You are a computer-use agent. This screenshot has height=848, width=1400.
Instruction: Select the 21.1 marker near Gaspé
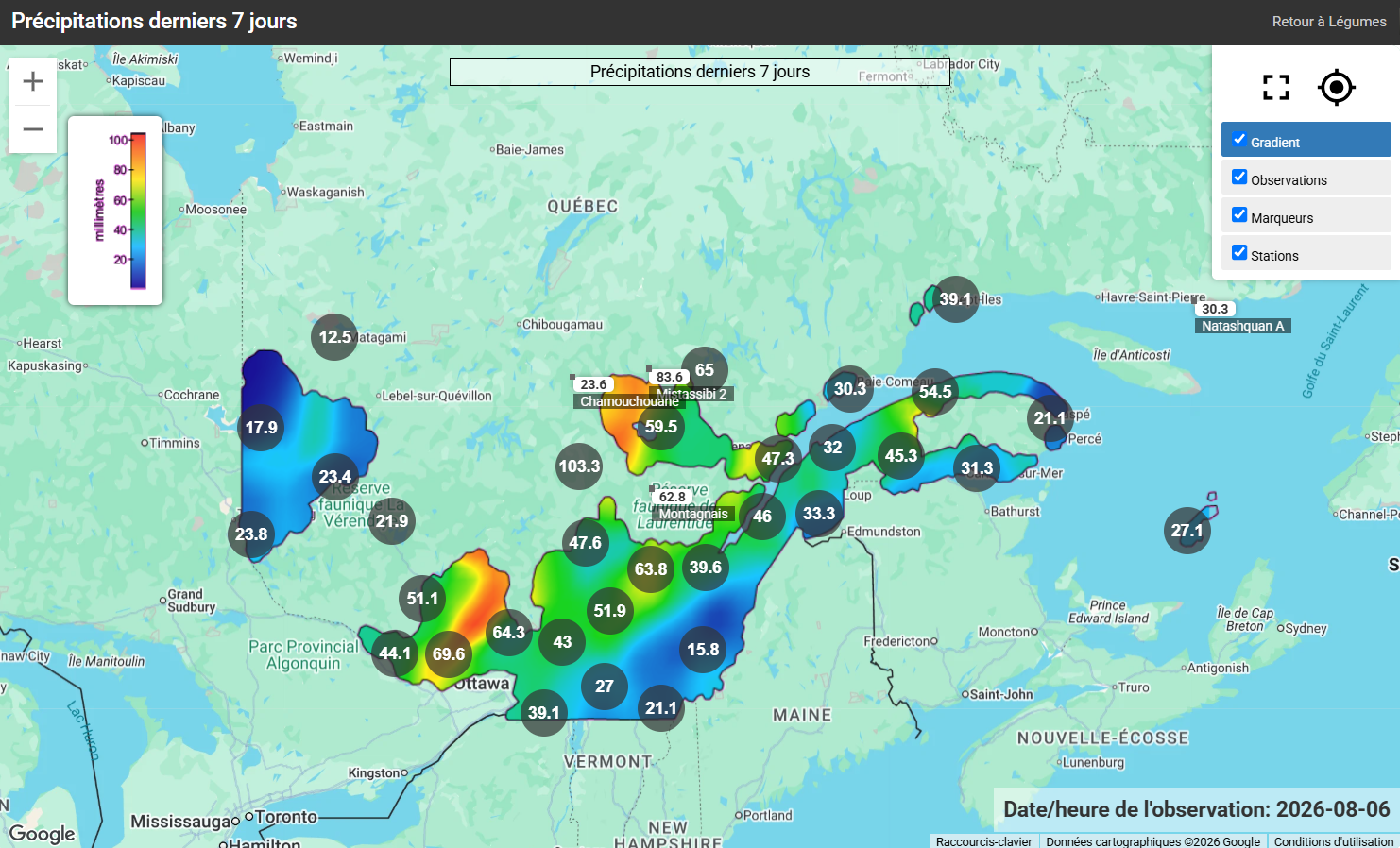pos(1050,418)
